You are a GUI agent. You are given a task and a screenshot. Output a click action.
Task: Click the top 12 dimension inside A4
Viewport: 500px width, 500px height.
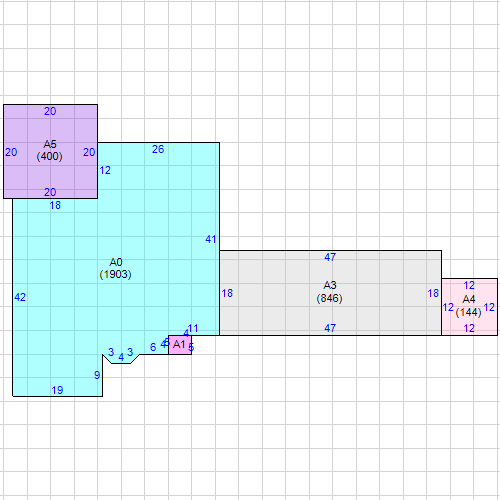pos(469,285)
